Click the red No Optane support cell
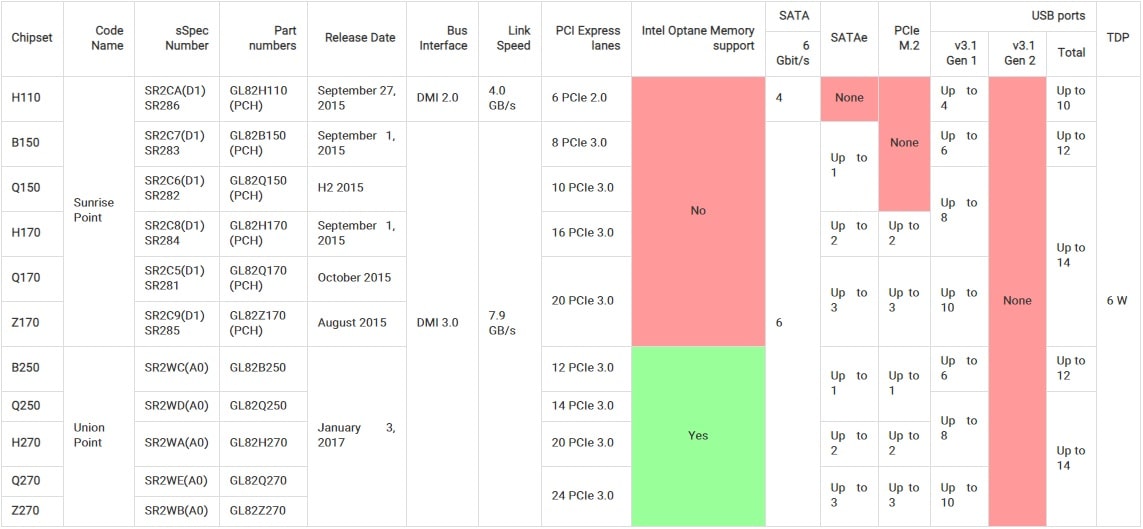The image size is (1143, 529). pyautogui.click(x=698, y=210)
